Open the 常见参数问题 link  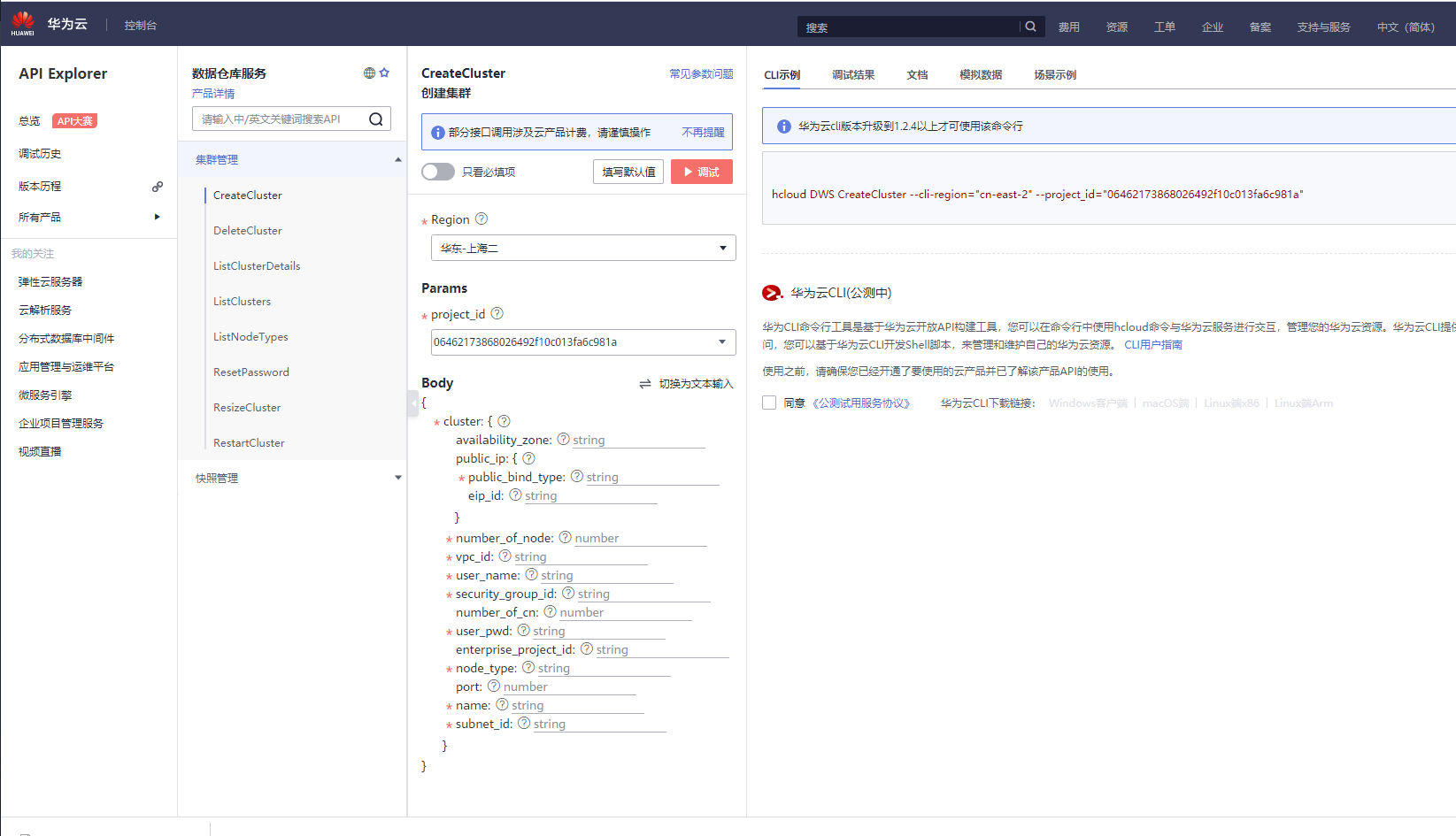tap(701, 74)
